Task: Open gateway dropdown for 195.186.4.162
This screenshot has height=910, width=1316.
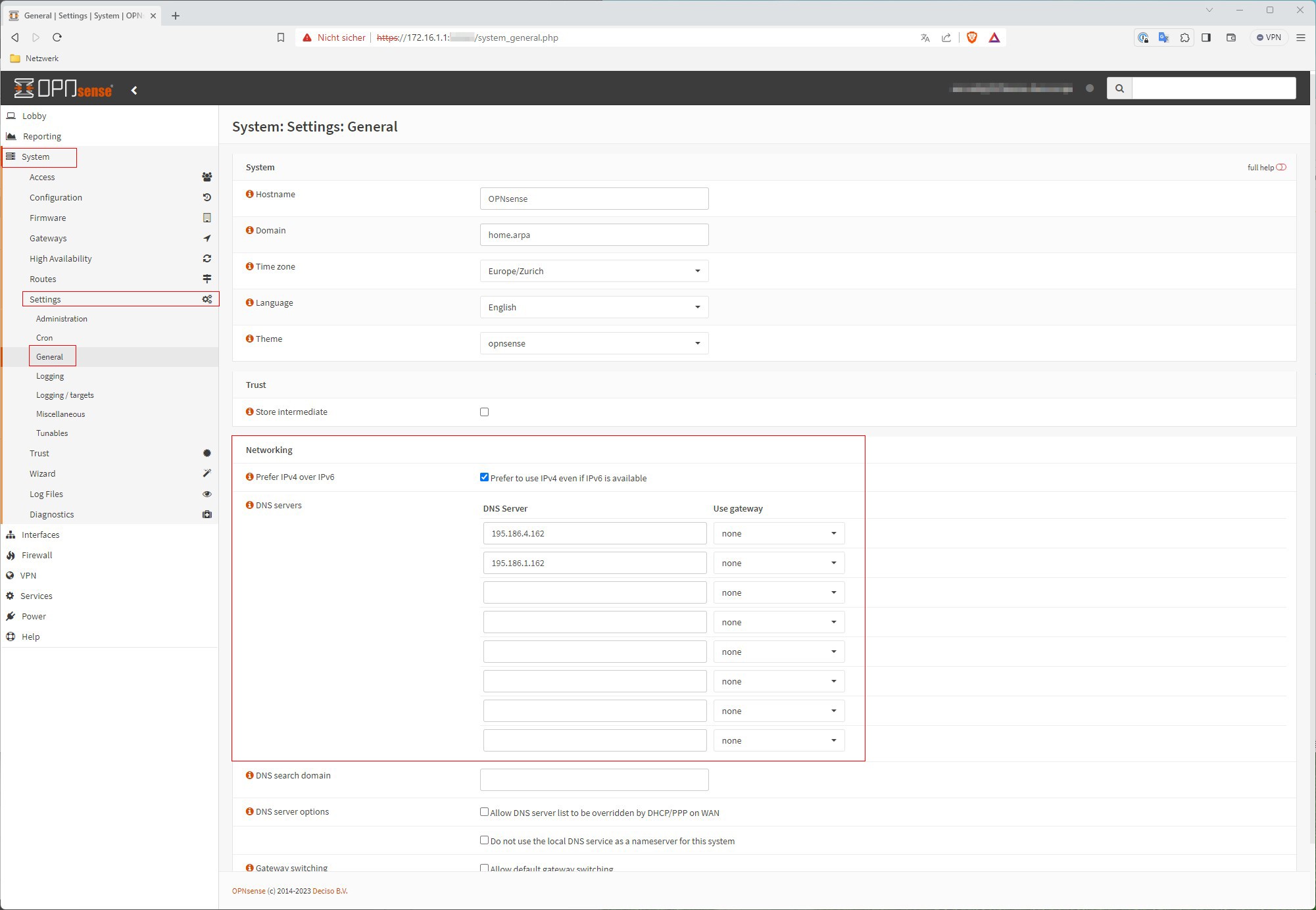Action: pos(779,533)
